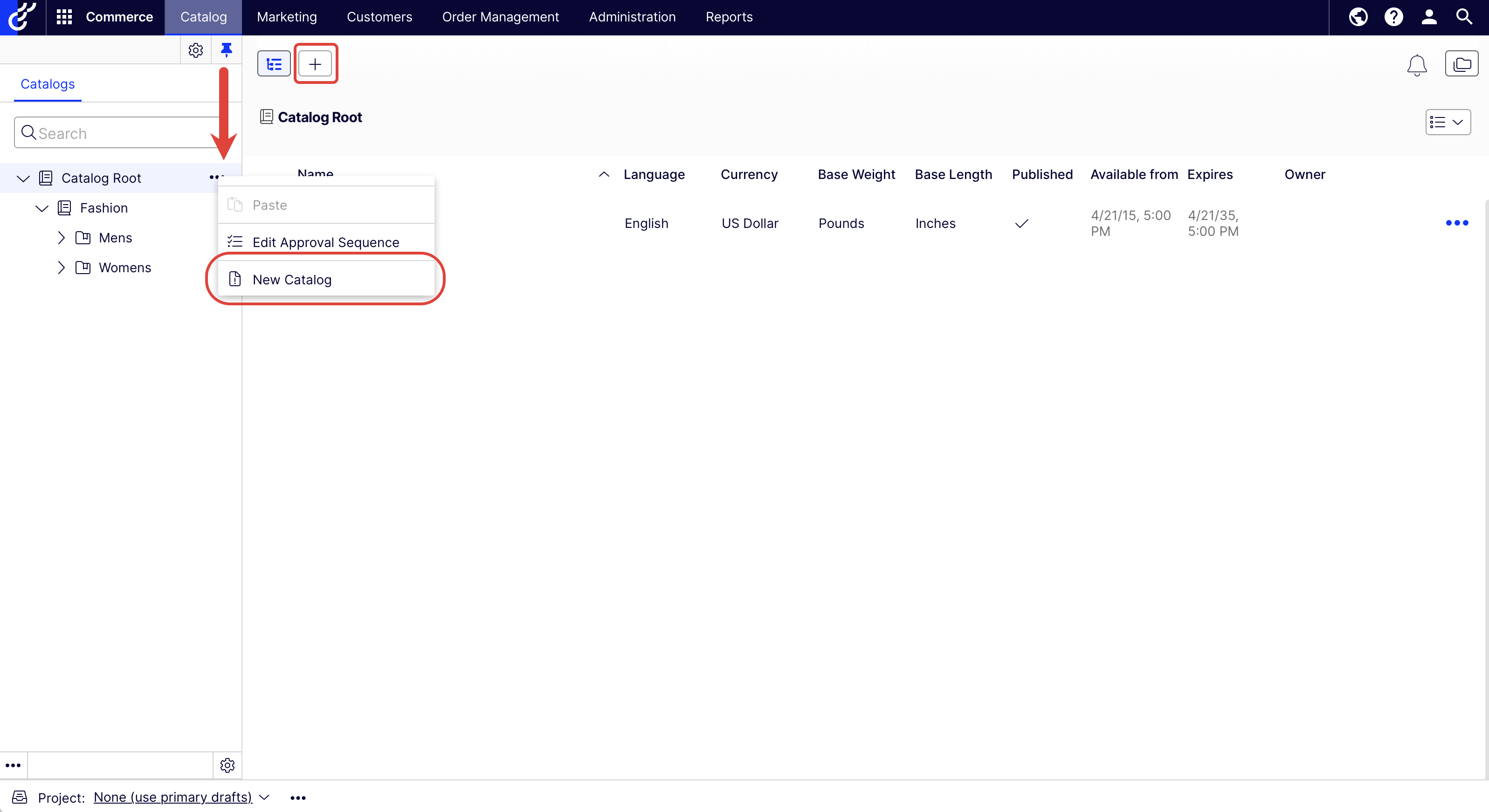1489x812 pixels.
Task: Collapse the Catalog Root tree node
Action: tap(23, 178)
